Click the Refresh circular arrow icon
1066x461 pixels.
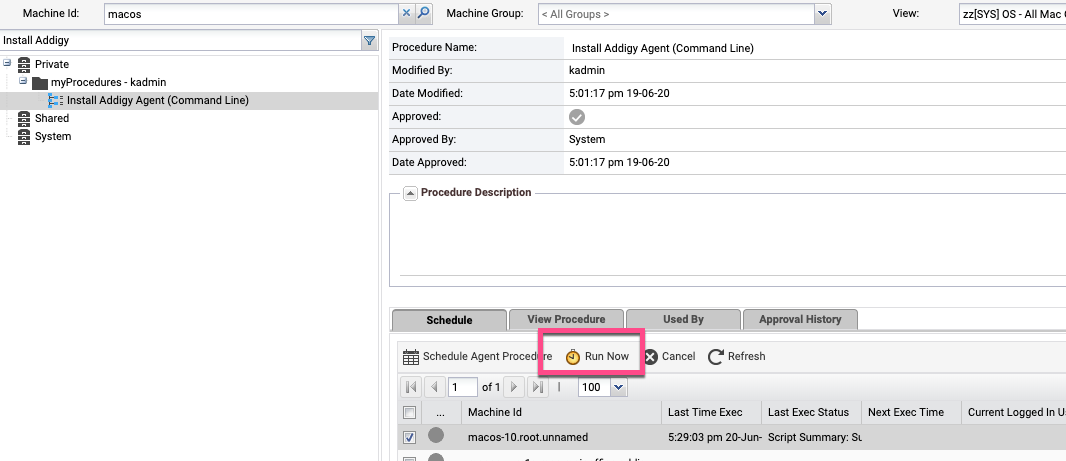(x=715, y=357)
